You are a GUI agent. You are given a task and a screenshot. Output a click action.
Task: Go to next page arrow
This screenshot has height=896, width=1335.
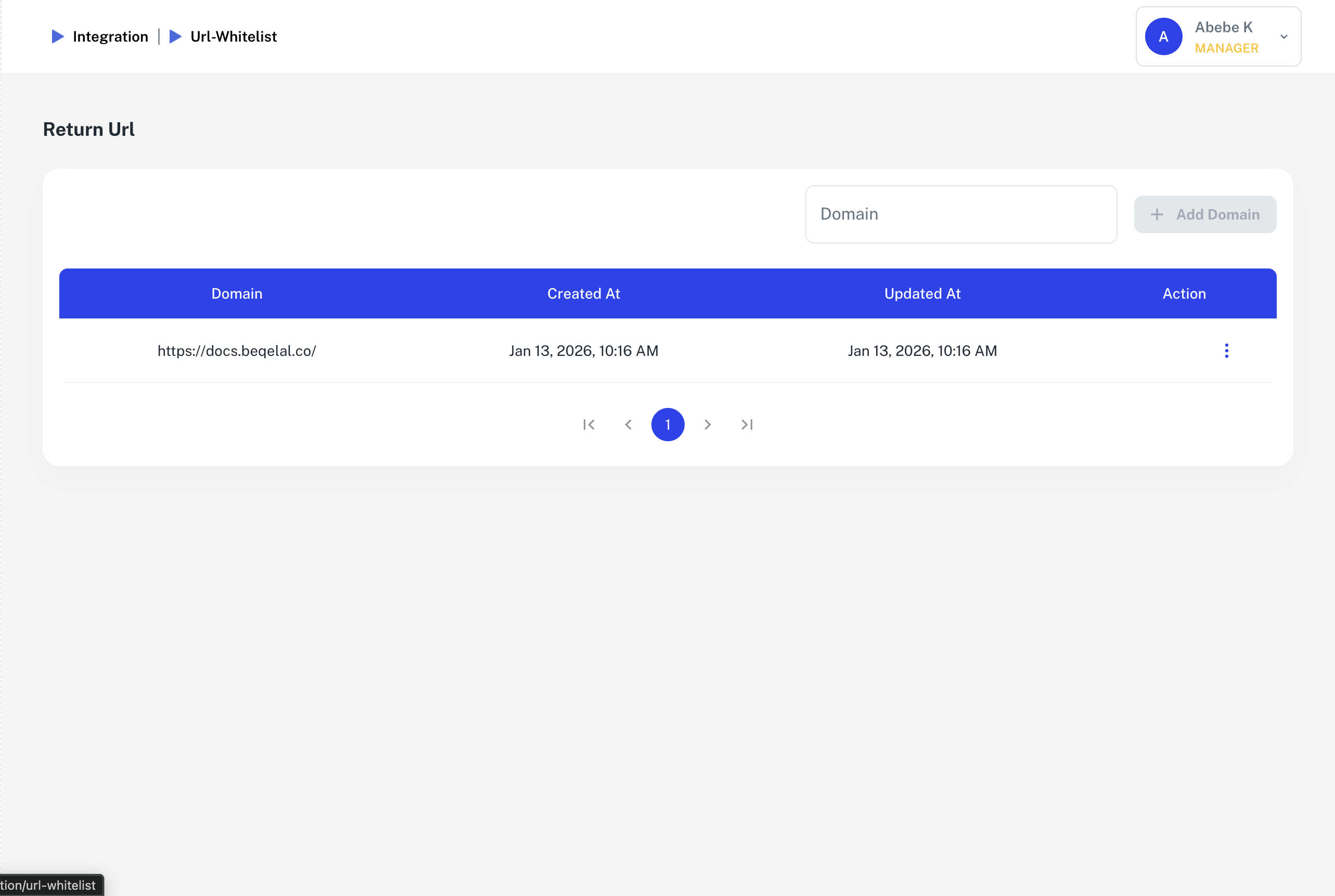707,425
